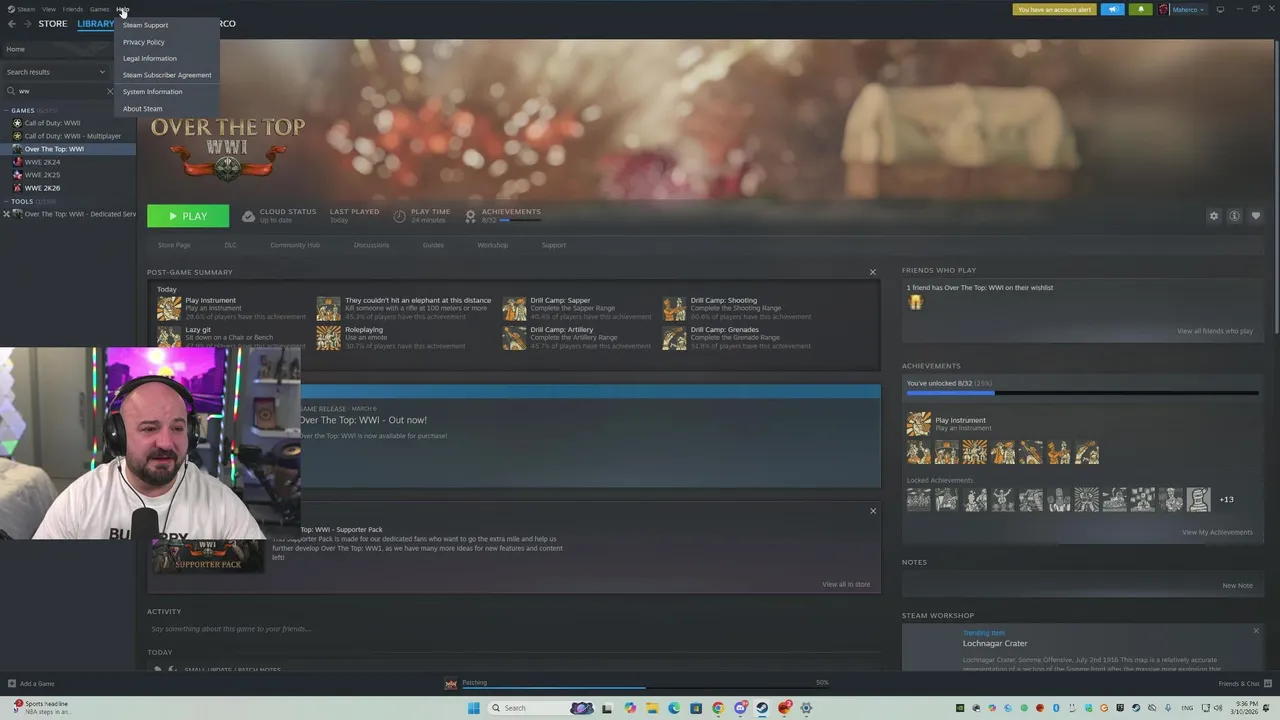Open game settings gear icon
The image size is (1280, 720).
tap(1214, 216)
